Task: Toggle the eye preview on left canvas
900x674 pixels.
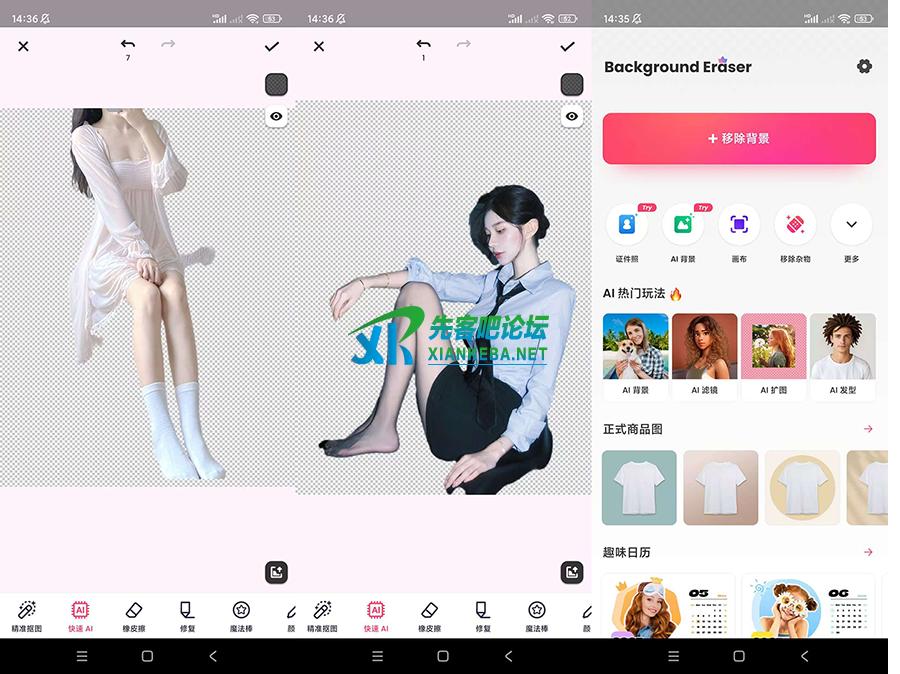Action: click(x=276, y=117)
